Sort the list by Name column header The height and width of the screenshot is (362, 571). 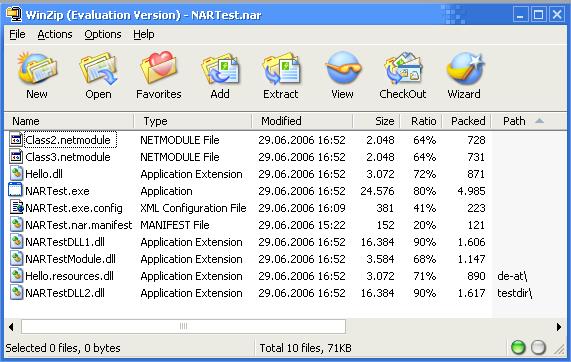[69, 121]
